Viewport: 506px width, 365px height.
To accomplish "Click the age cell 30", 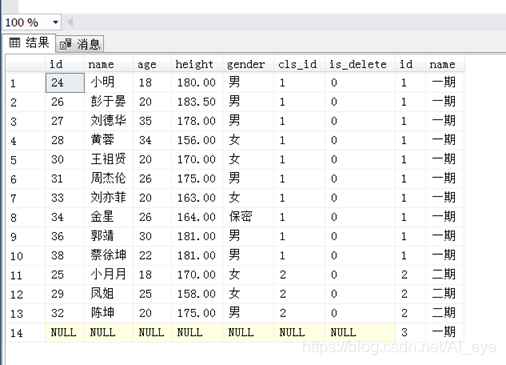I will [152, 236].
